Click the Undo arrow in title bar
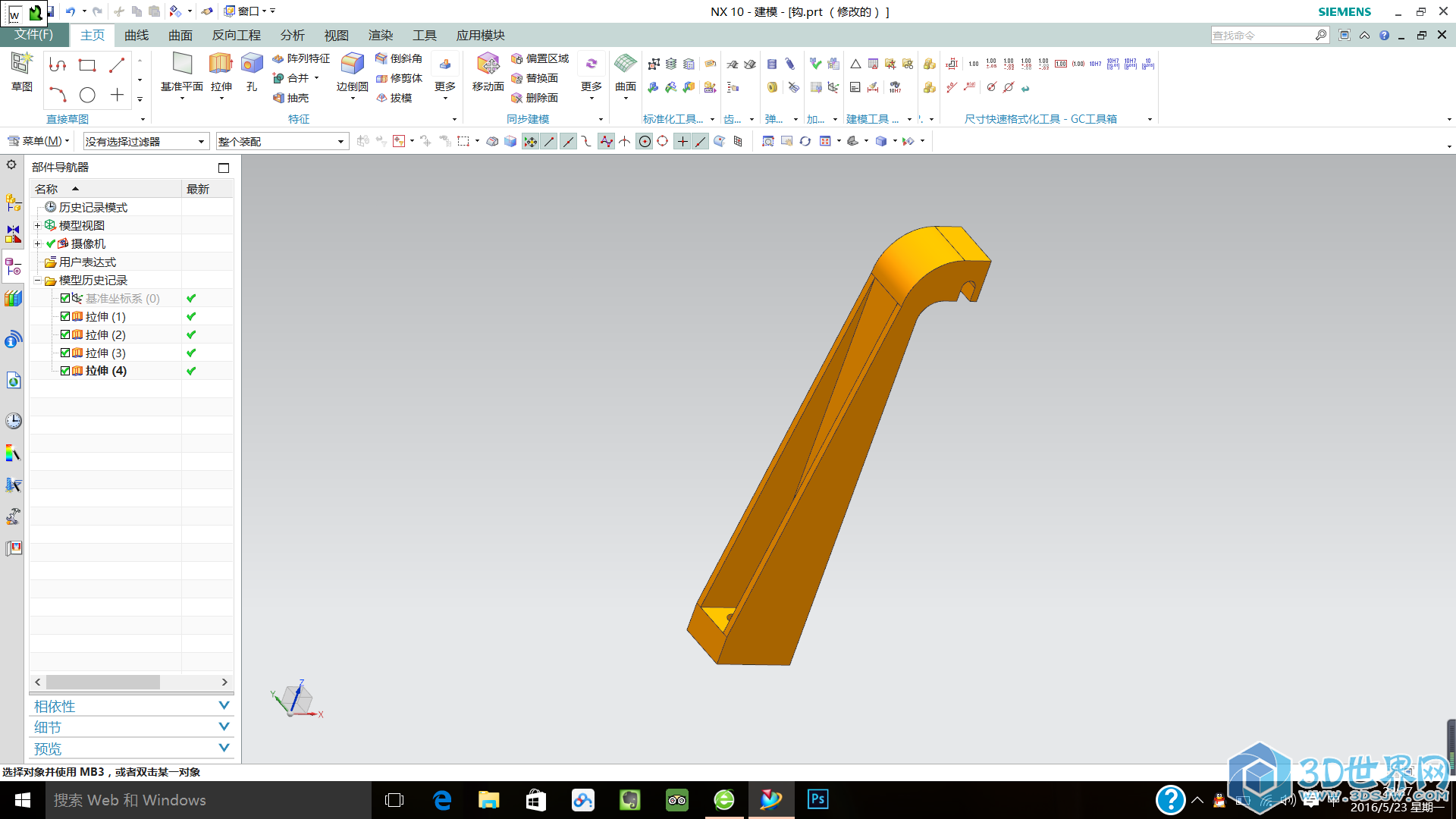Viewport: 1456px width, 819px height. tap(71, 11)
